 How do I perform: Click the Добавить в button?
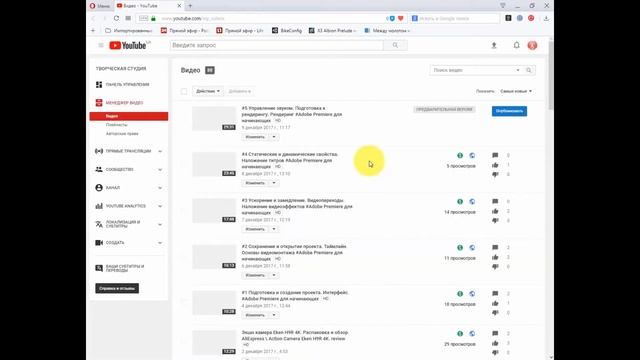(240, 91)
